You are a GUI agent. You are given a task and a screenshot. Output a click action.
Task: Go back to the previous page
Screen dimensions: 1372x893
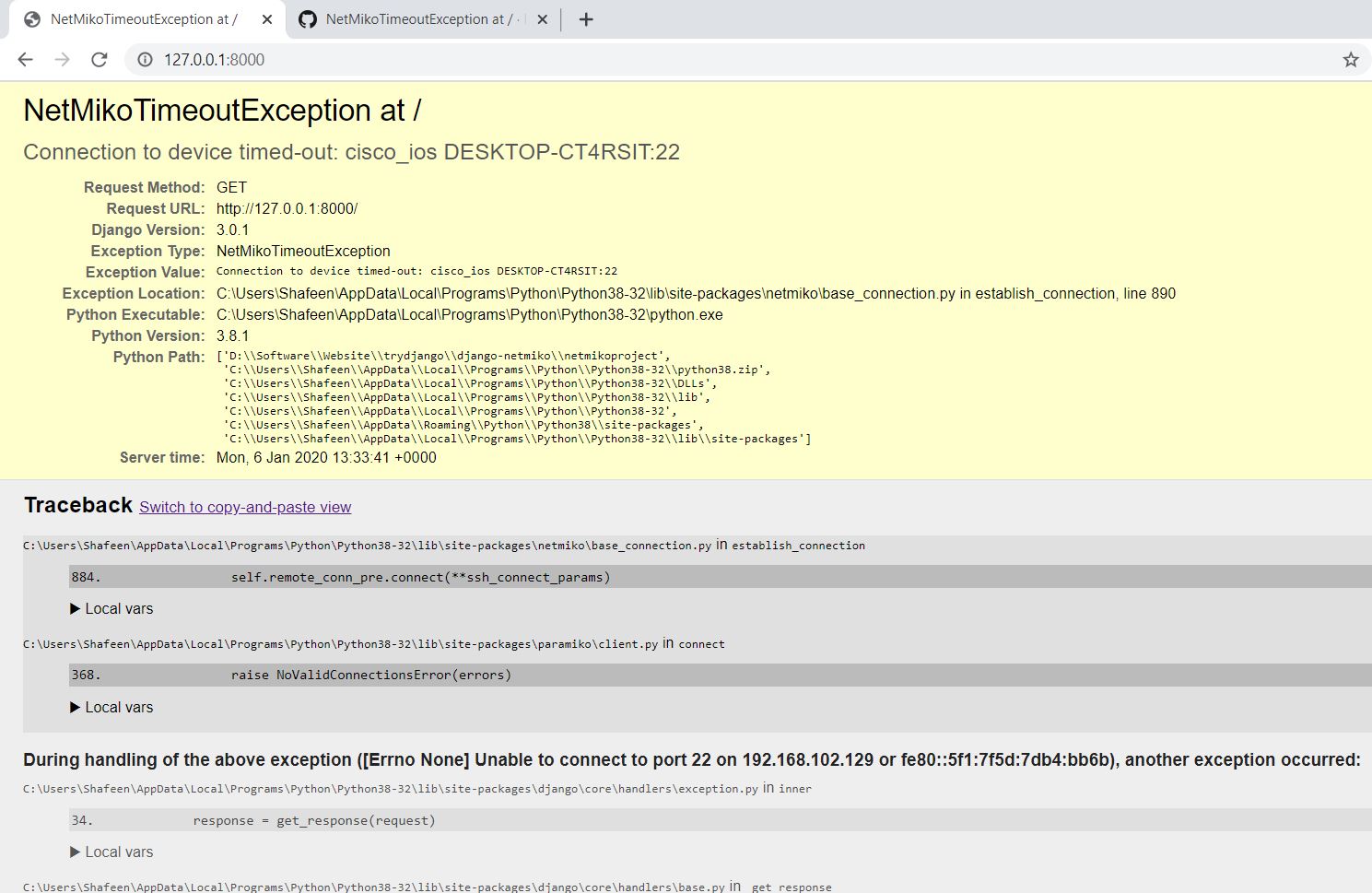pos(25,59)
